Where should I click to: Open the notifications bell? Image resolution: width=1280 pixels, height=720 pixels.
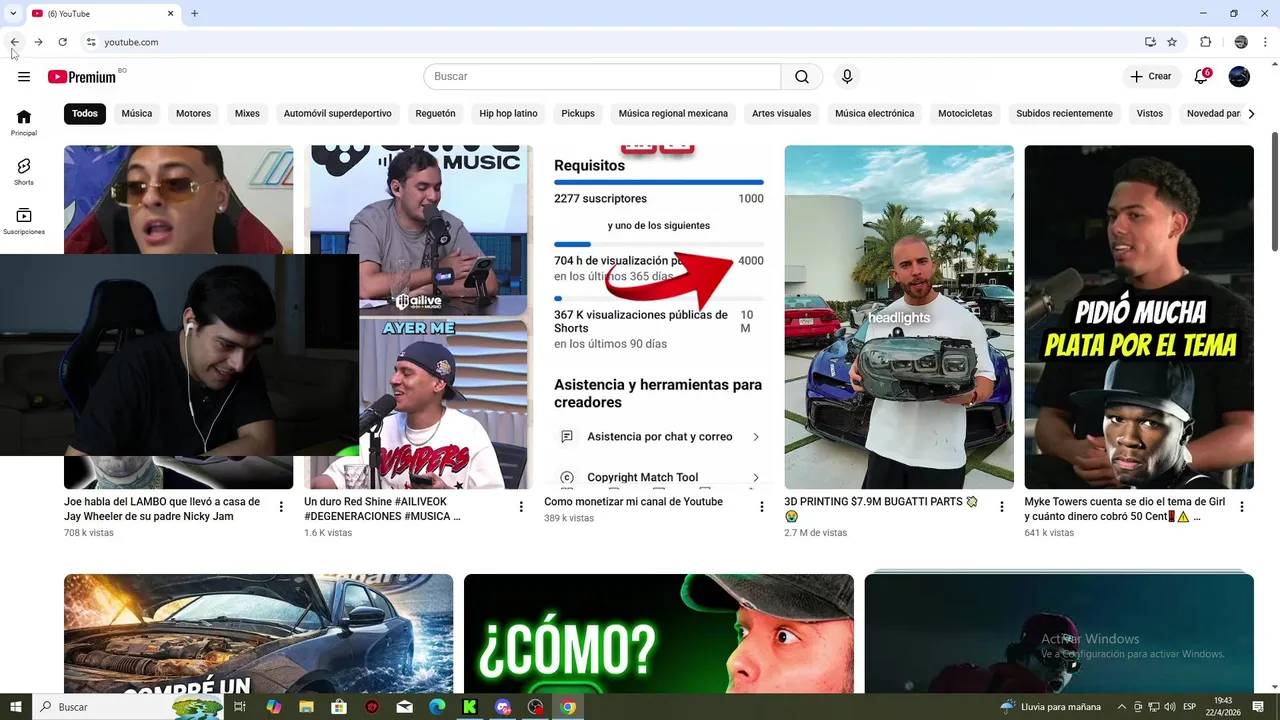click(1202, 77)
